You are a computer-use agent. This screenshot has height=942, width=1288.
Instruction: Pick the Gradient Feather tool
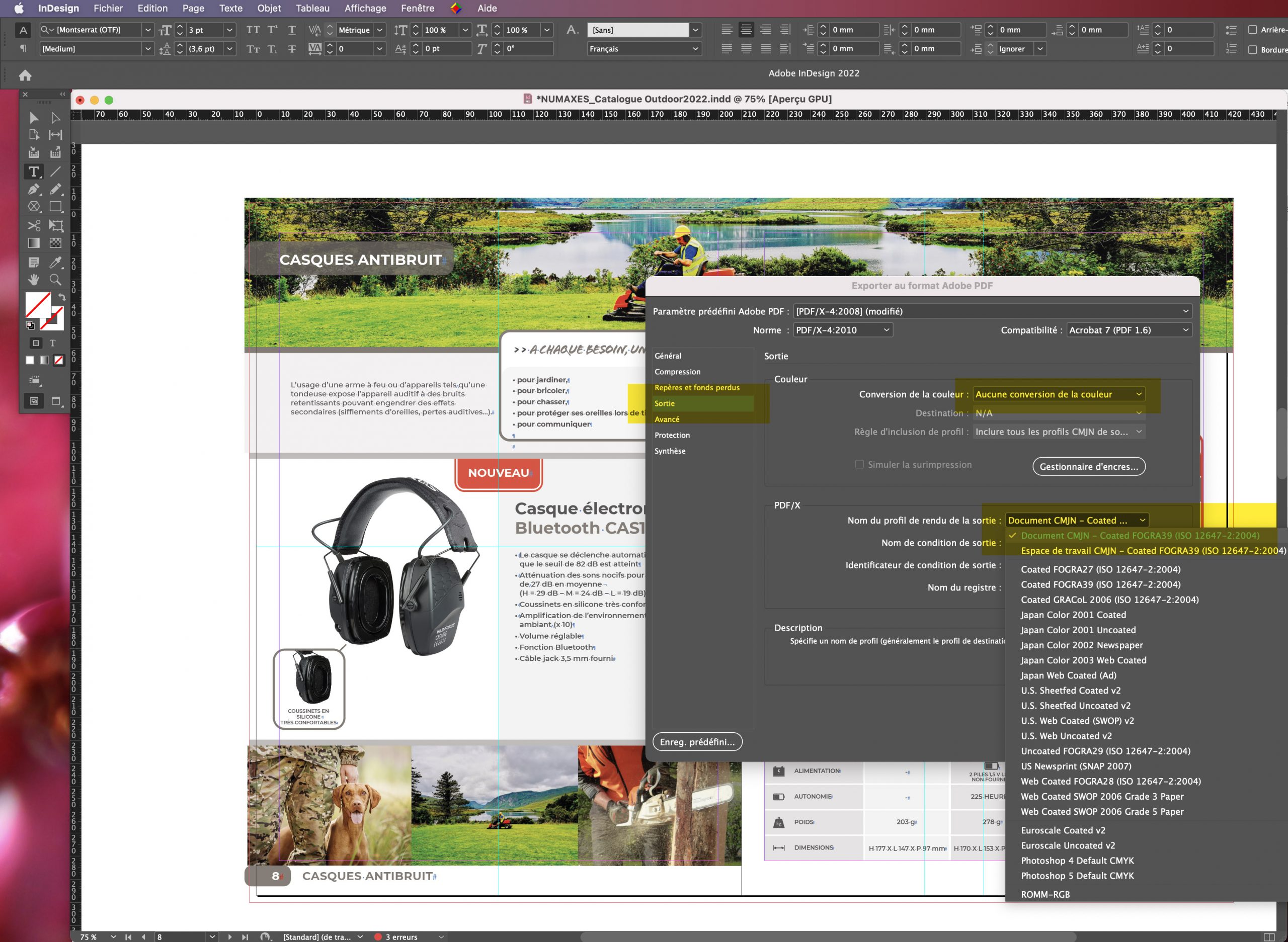click(x=55, y=243)
